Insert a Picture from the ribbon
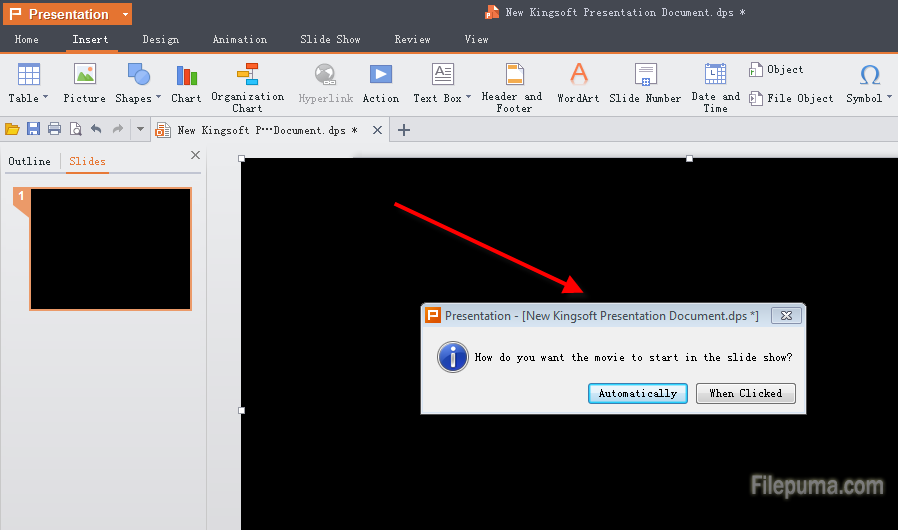This screenshot has height=530, width=898. click(x=84, y=82)
